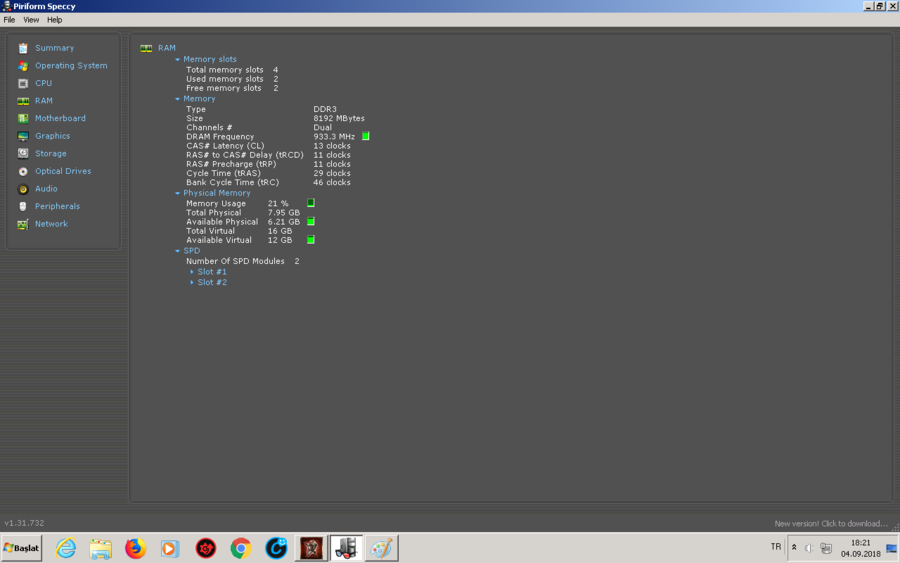This screenshot has height=563, width=900.
Task: Click the Storage hard drive icon
Action: [23, 153]
